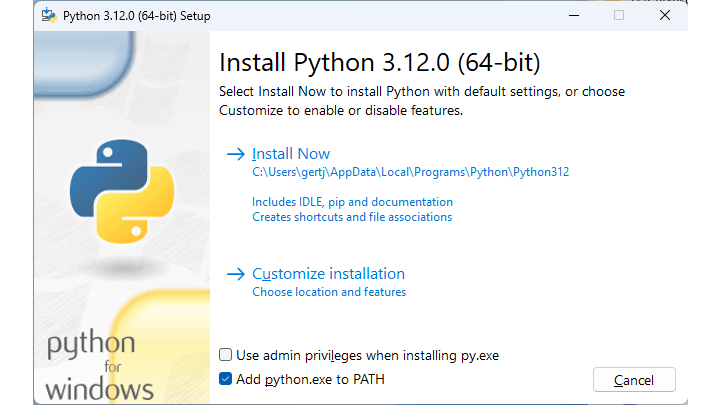Click the 'python for windows' branding text
This screenshot has width=720, height=405.
(91, 365)
